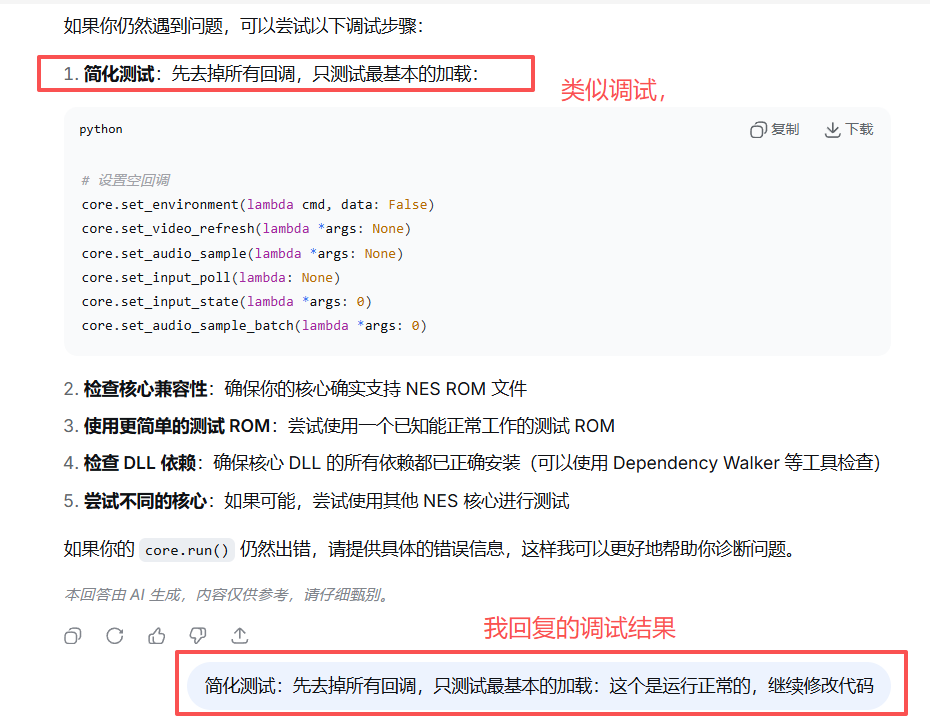Download the Python code snippet
This screenshot has width=930, height=719.
click(x=848, y=130)
